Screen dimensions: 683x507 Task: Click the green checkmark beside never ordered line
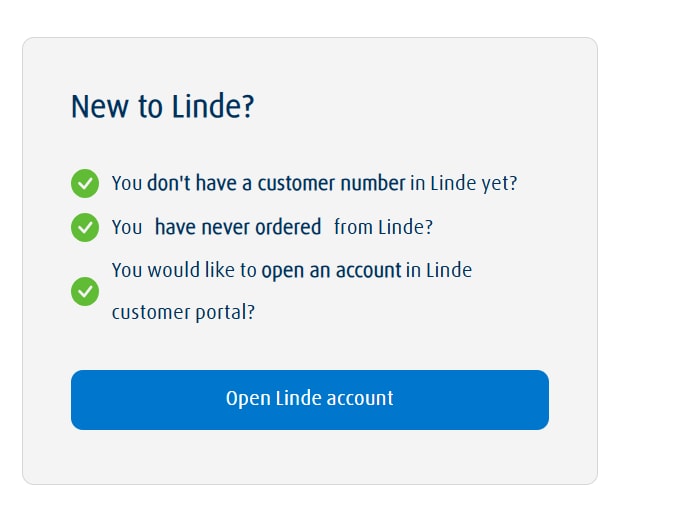click(85, 227)
